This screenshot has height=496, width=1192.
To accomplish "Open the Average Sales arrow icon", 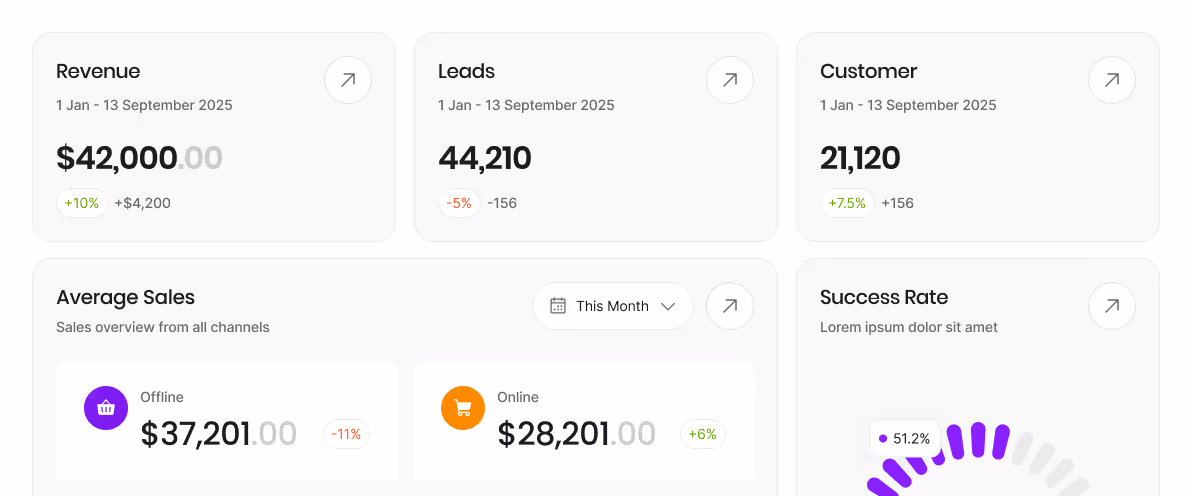I will pos(730,306).
